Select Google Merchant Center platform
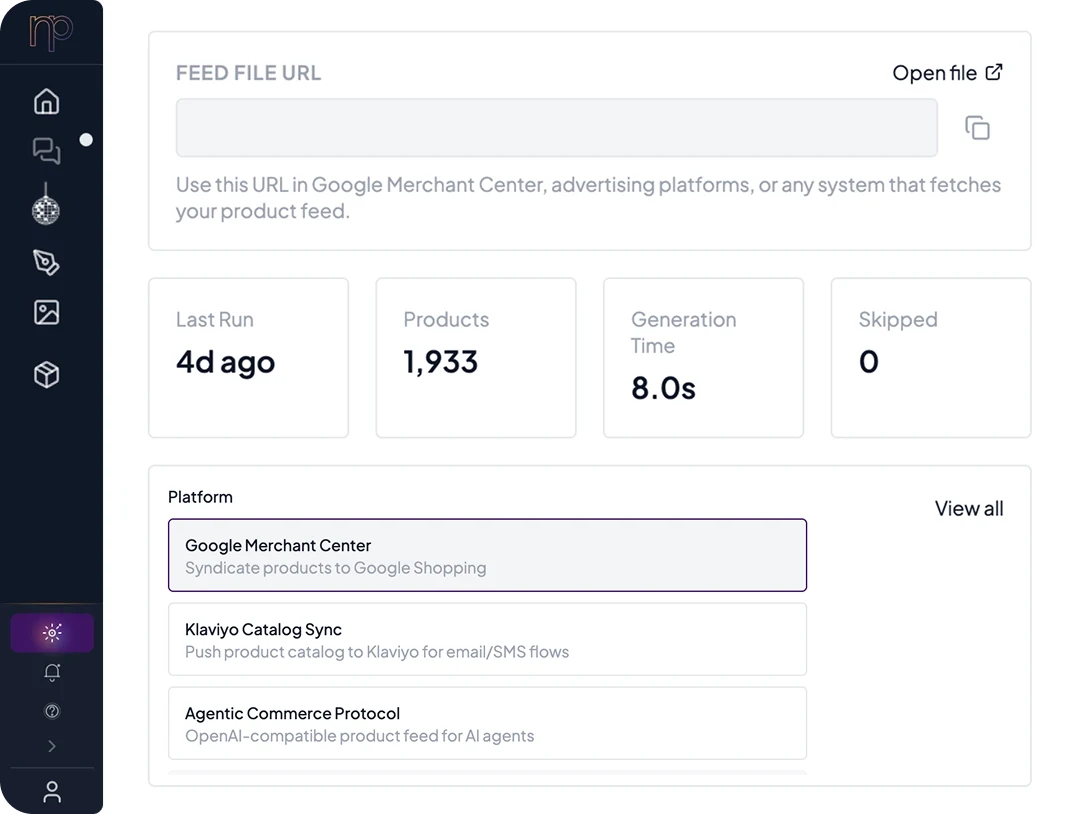The image size is (1080, 814). point(488,555)
